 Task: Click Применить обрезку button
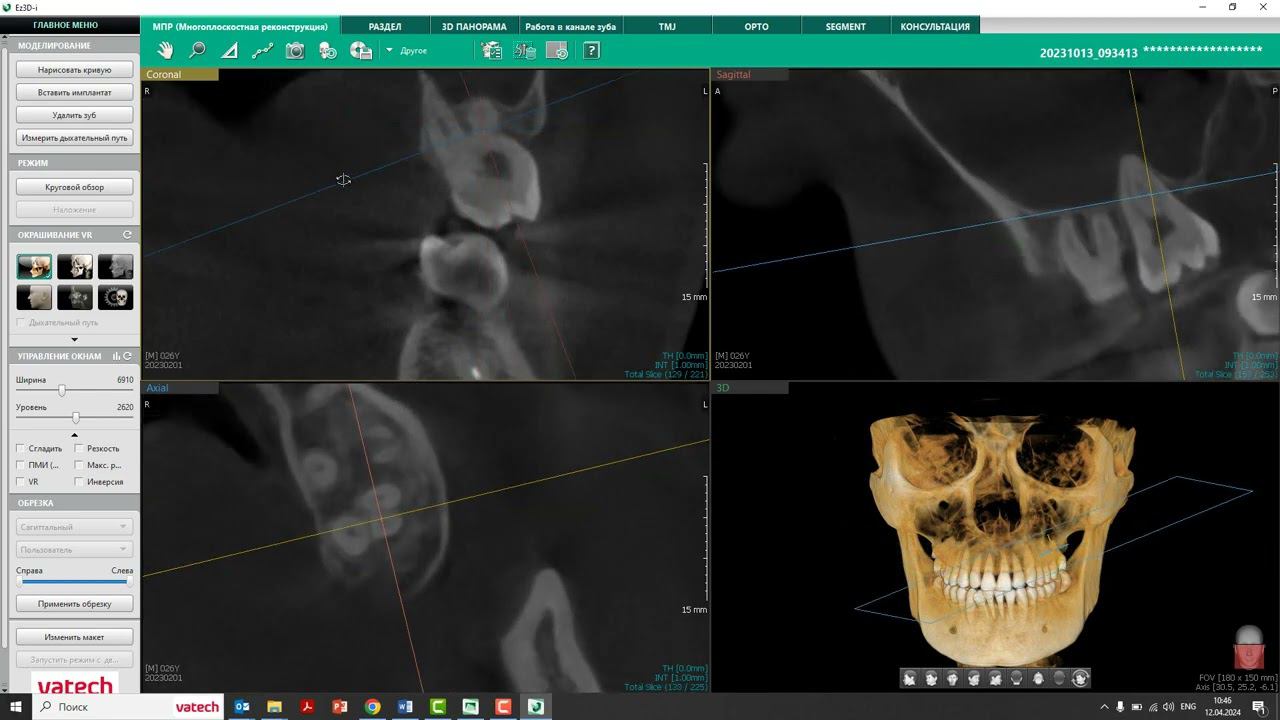point(75,604)
